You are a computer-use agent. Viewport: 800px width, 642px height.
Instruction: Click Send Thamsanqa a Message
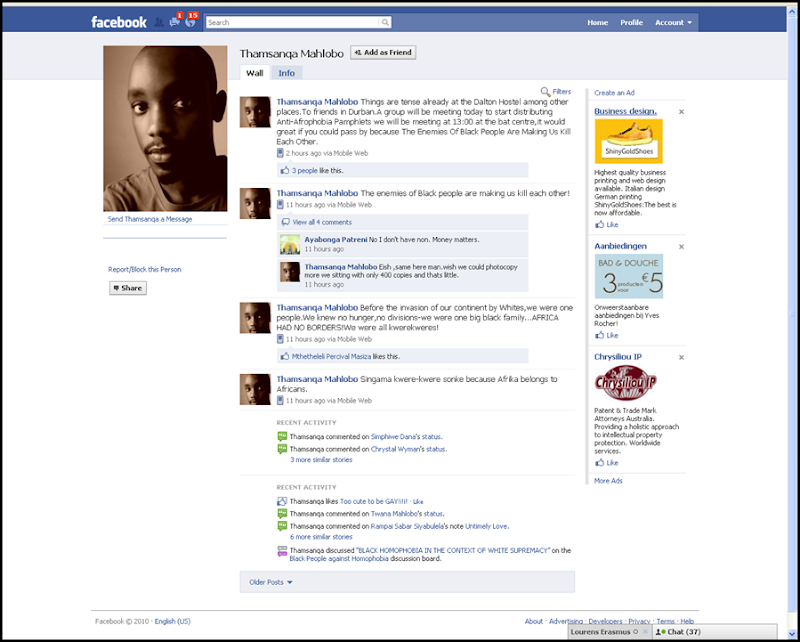(x=150, y=219)
